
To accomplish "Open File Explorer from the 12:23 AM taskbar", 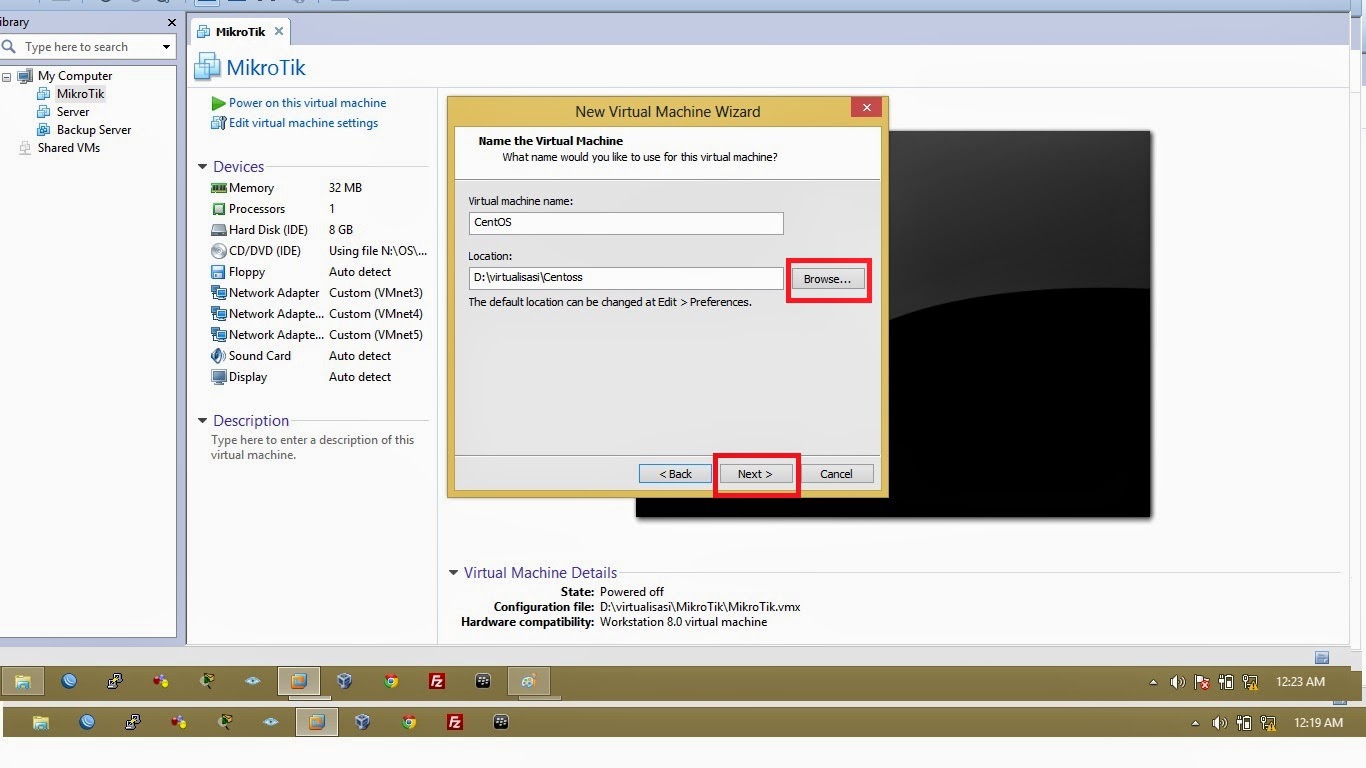I will click(x=22, y=682).
